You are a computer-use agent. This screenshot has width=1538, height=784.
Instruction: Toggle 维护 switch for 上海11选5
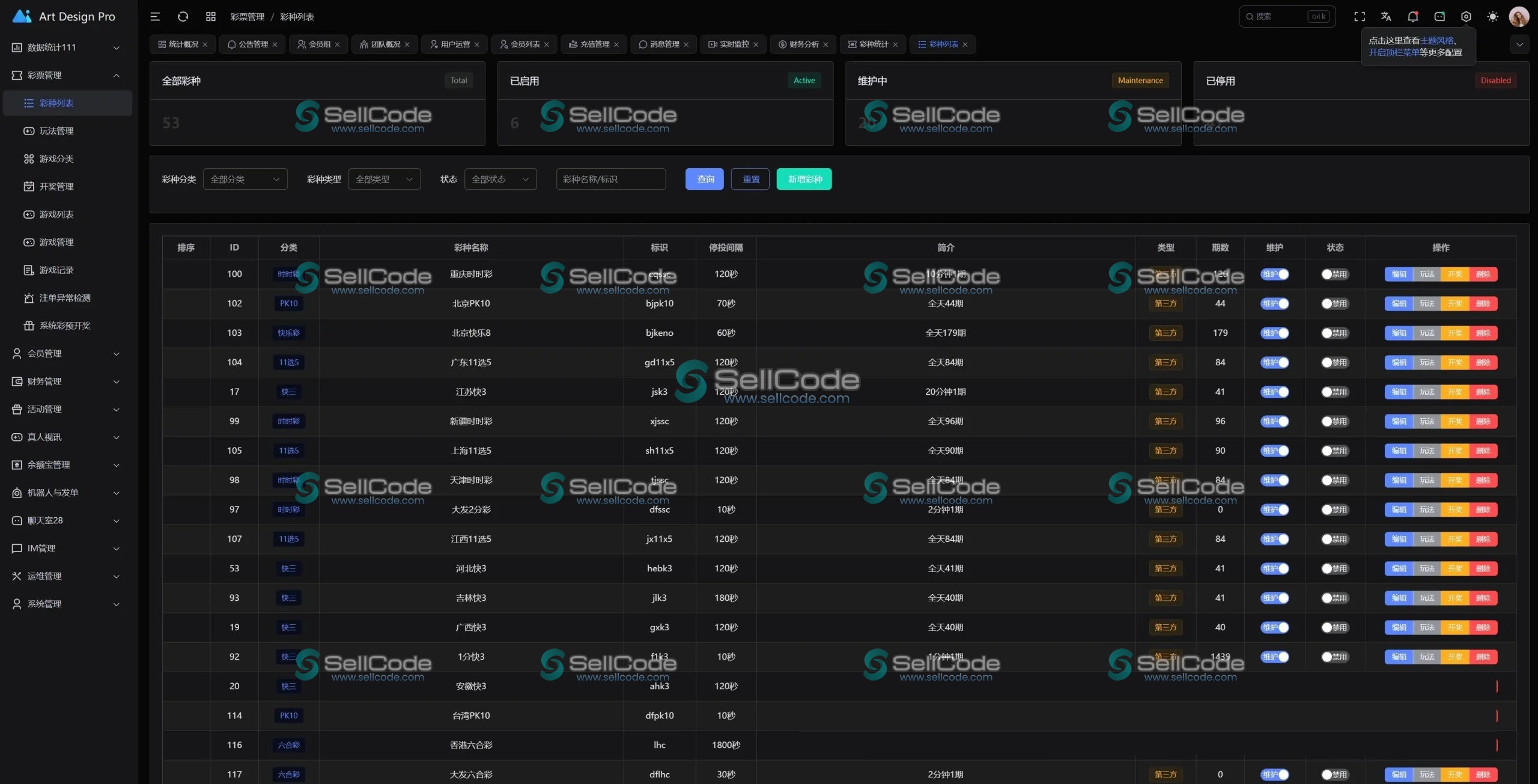click(1274, 451)
